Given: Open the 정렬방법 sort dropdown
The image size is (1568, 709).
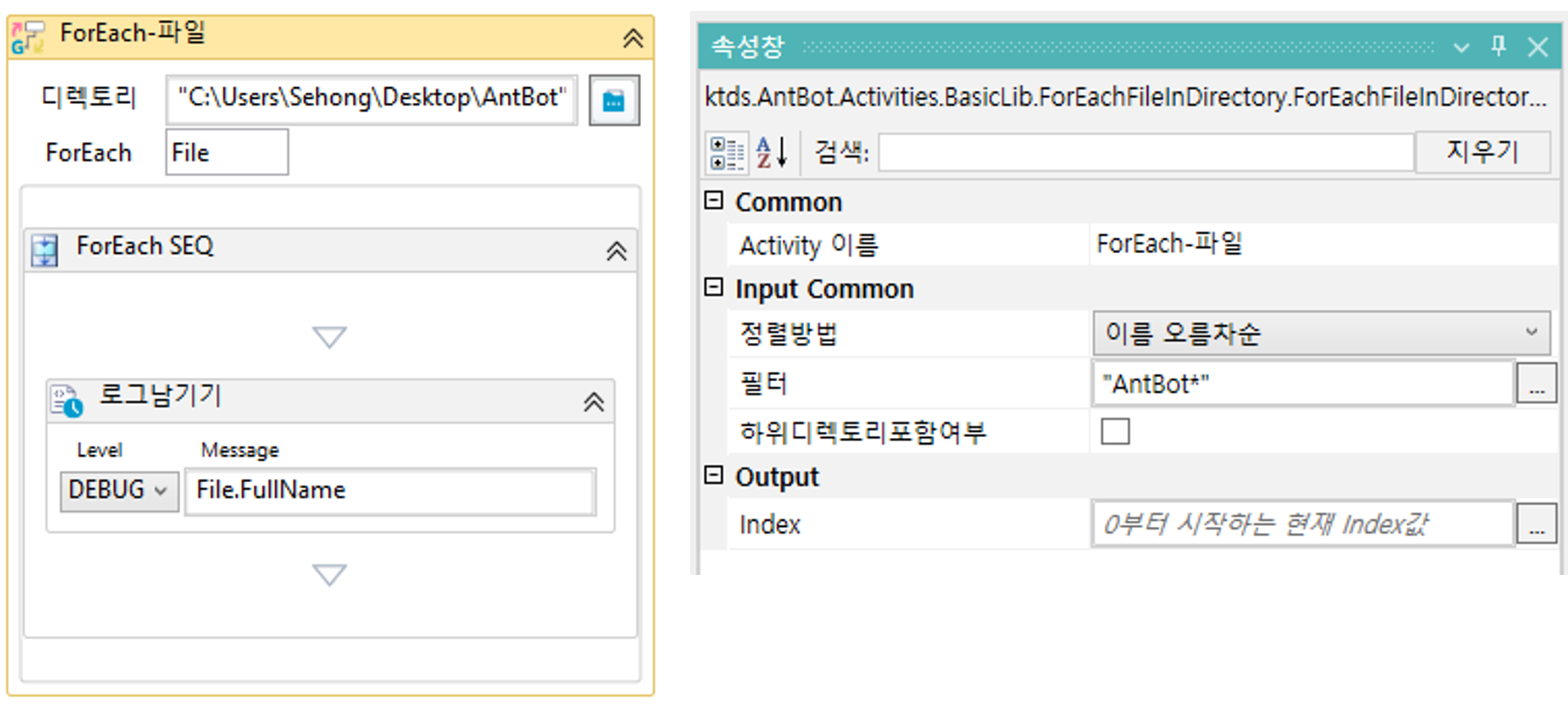Looking at the screenshot, I should coord(1322,333).
